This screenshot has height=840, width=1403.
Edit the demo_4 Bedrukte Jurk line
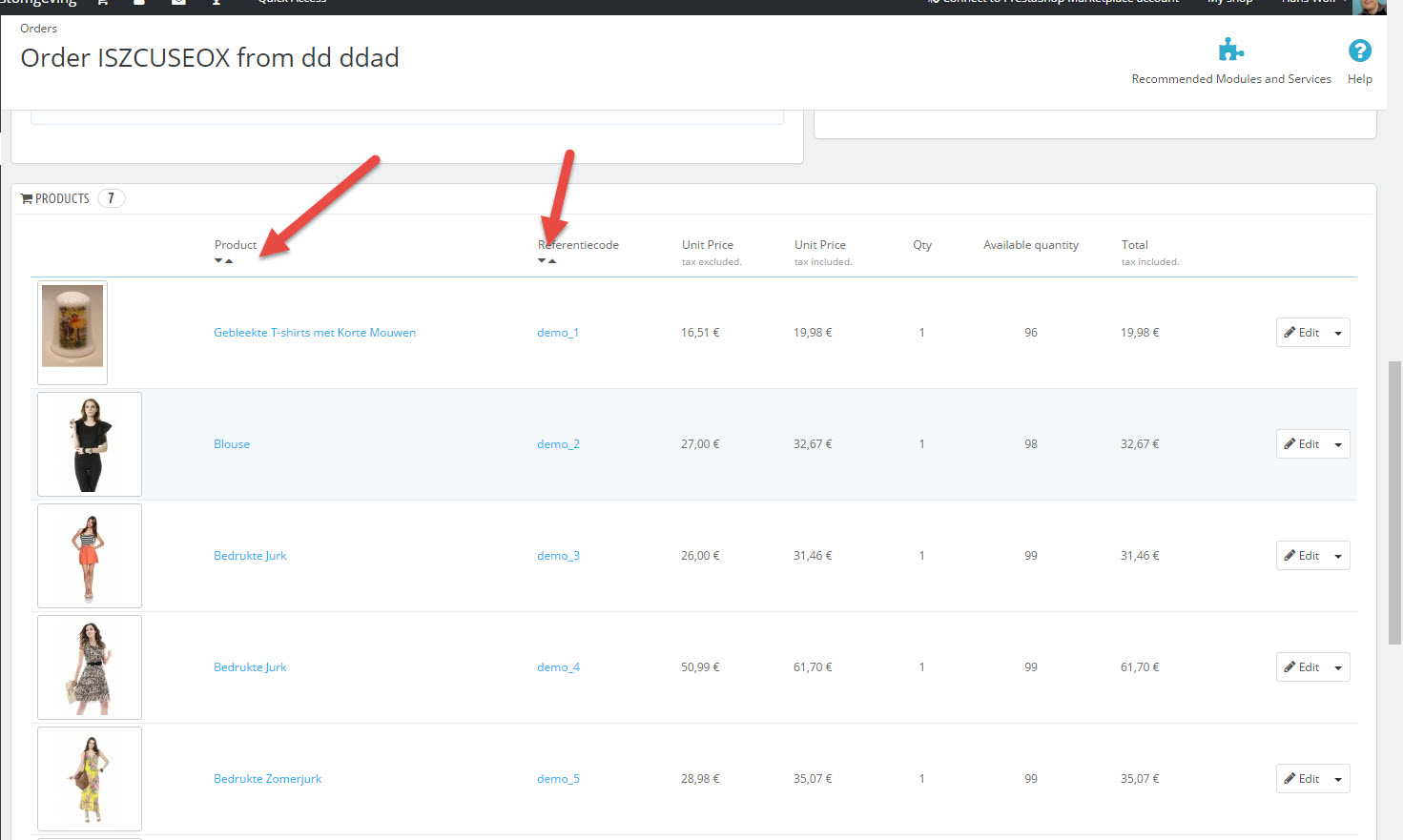1302,667
